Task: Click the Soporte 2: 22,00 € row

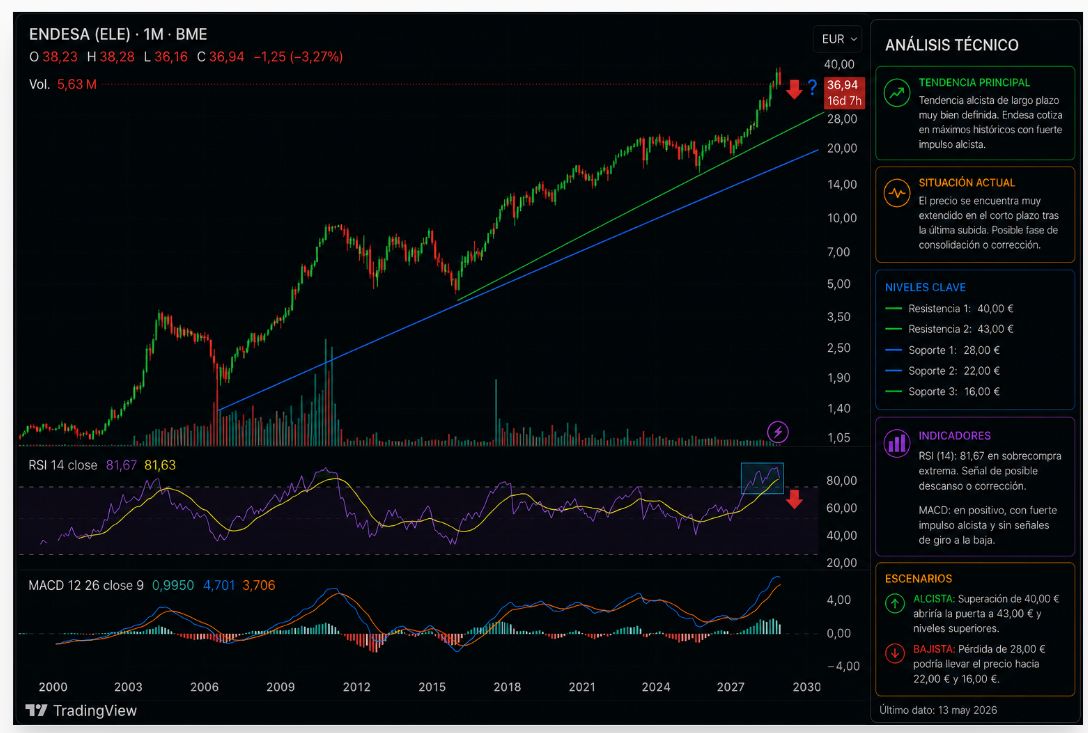Action: point(942,371)
